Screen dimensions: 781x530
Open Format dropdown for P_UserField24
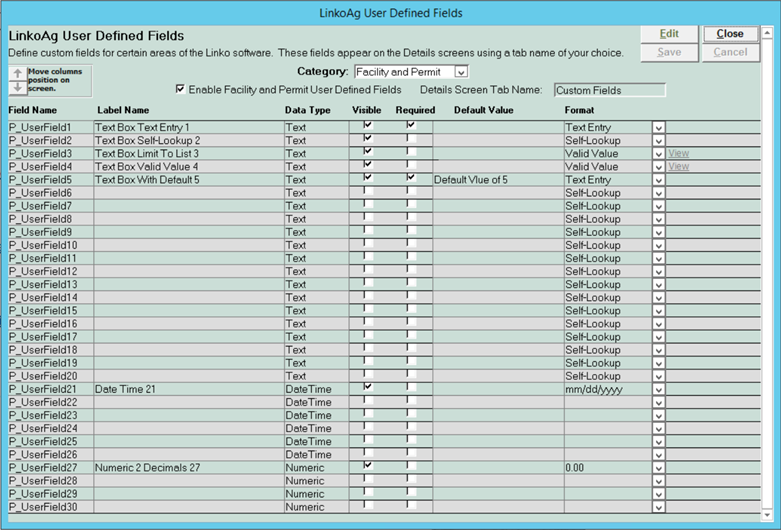(658, 429)
